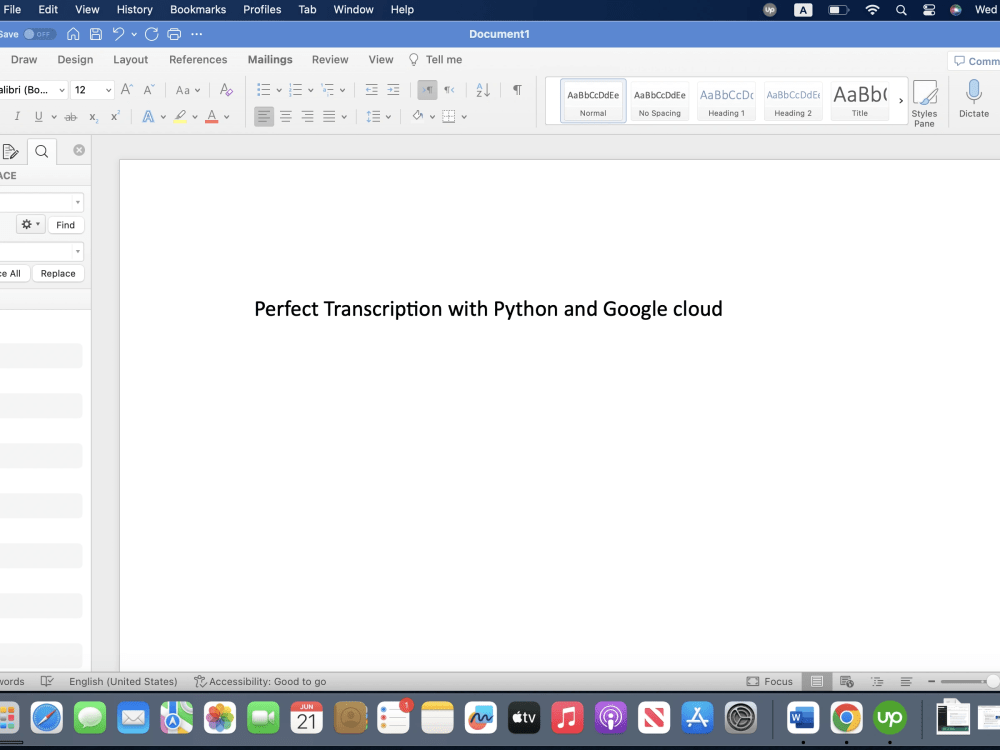
Task: Center align the text
Action: click(x=286, y=117)
